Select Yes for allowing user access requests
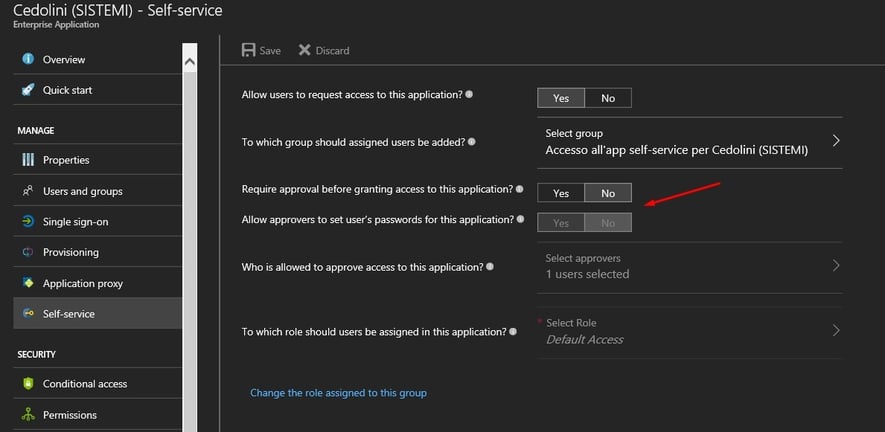This screenshot has width=885, height=432. click(x=561, y=98)
